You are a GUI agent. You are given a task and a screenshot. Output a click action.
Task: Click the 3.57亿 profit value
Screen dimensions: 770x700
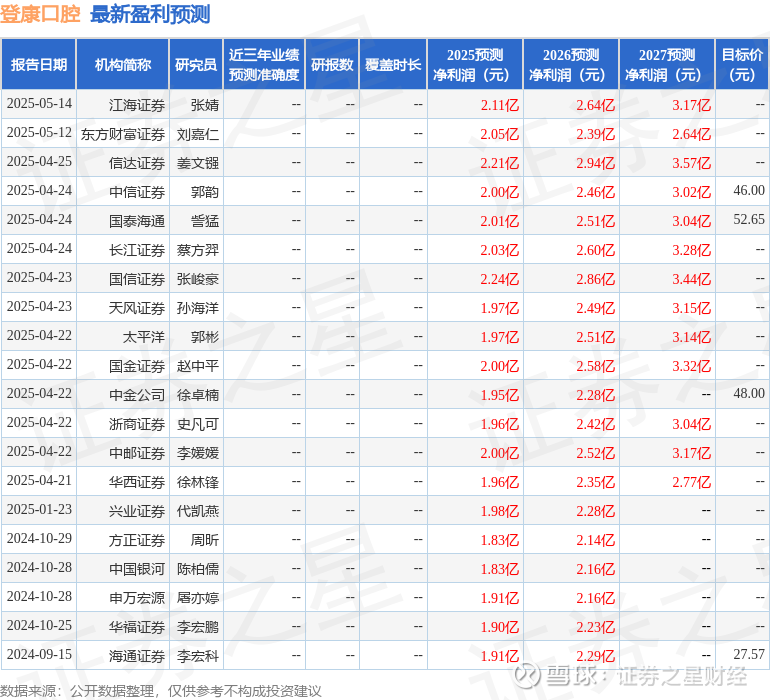(x=691, y=163)
